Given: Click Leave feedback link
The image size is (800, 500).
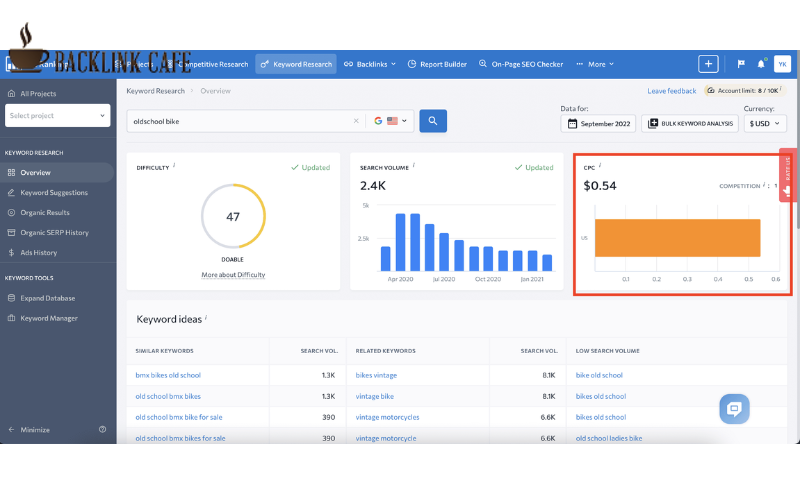Looking at the screenshot, I should point(671,91).
